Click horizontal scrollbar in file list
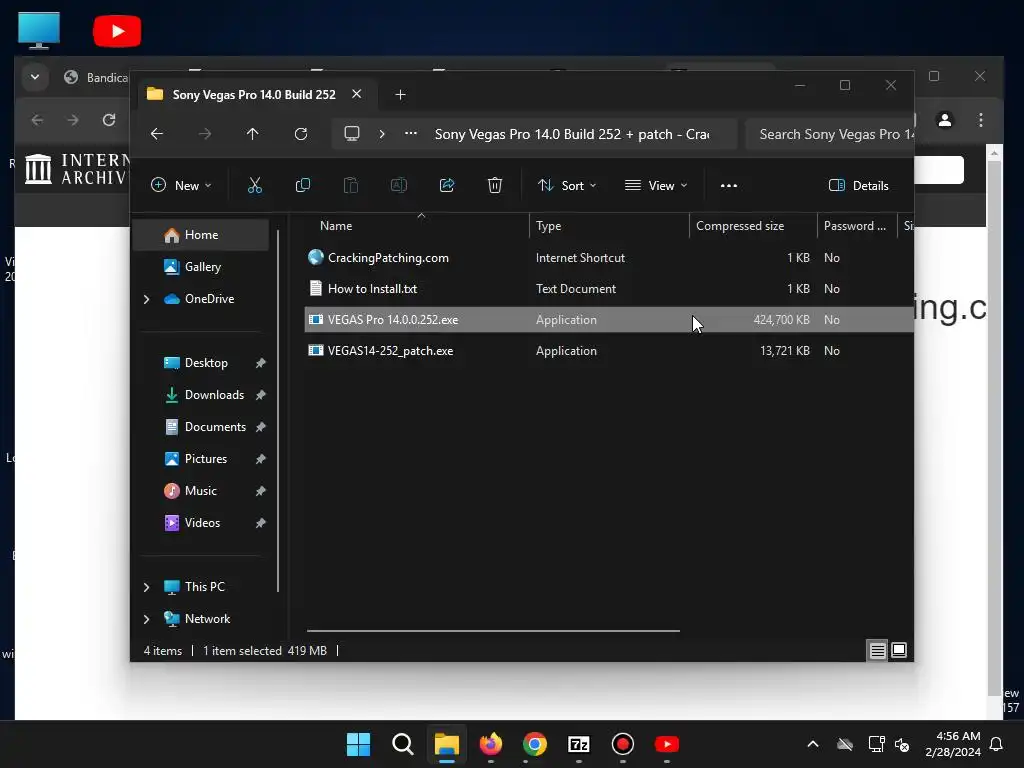The image size is (1024, 768). click(x=493, y=631)
